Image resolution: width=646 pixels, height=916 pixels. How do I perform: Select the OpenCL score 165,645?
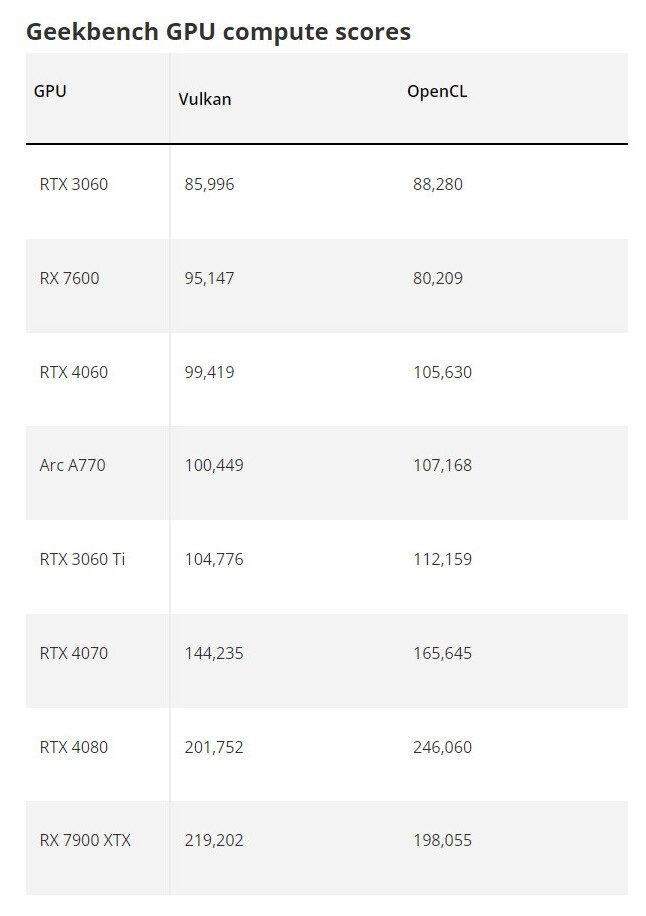(442, 653)
